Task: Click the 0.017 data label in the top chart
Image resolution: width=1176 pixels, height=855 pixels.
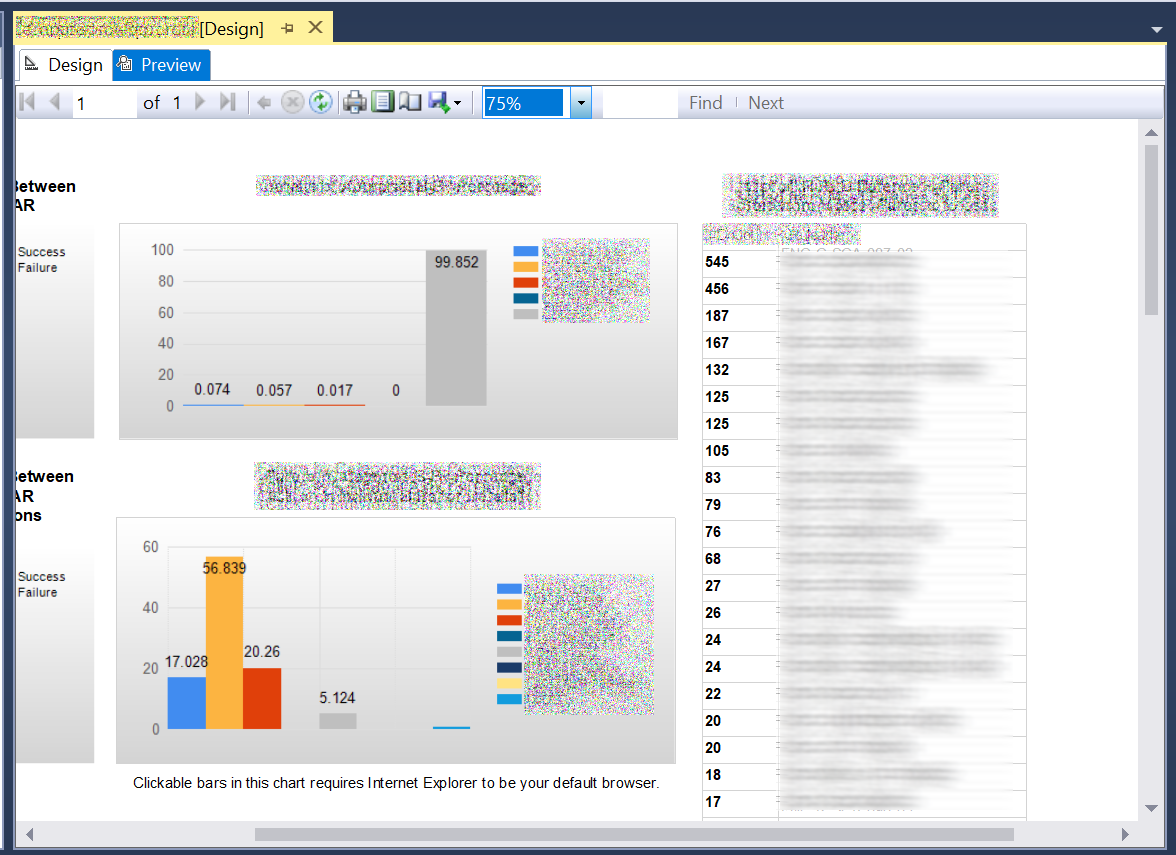Action: 334,390
